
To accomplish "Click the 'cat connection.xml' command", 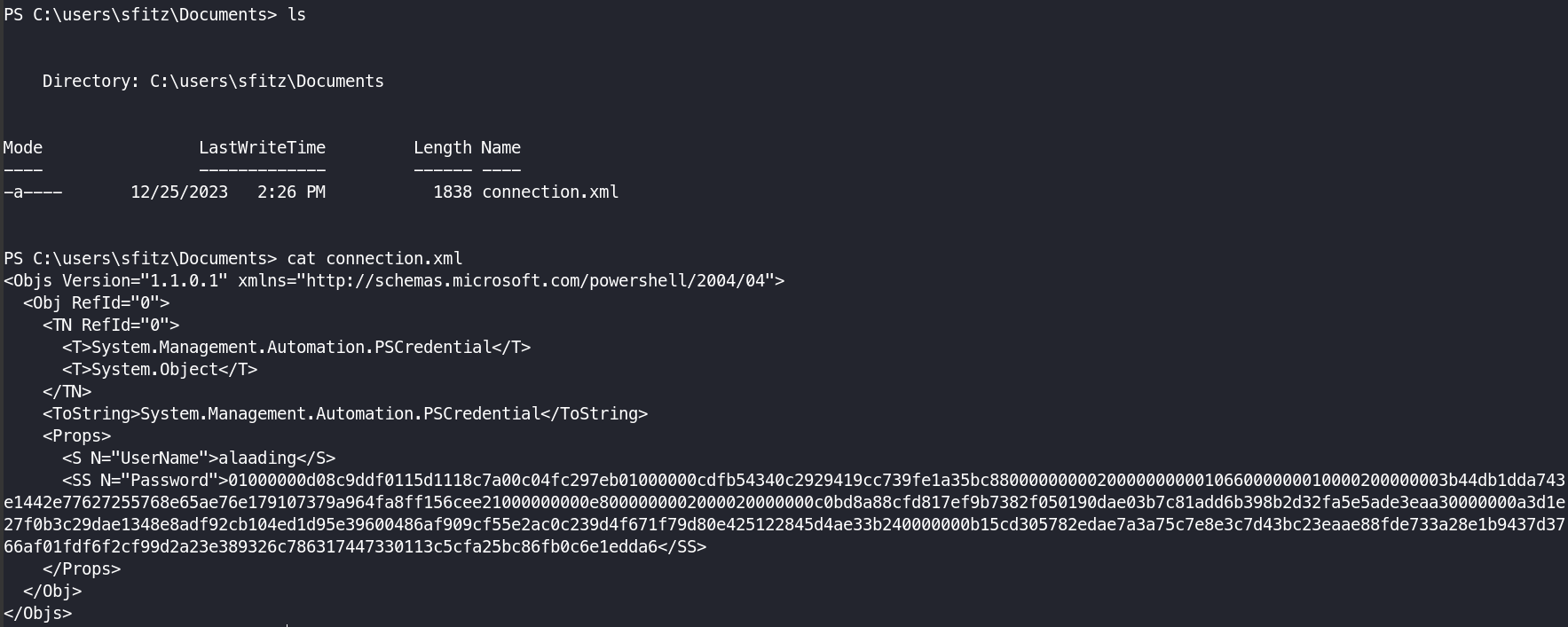I will point(374,259).
